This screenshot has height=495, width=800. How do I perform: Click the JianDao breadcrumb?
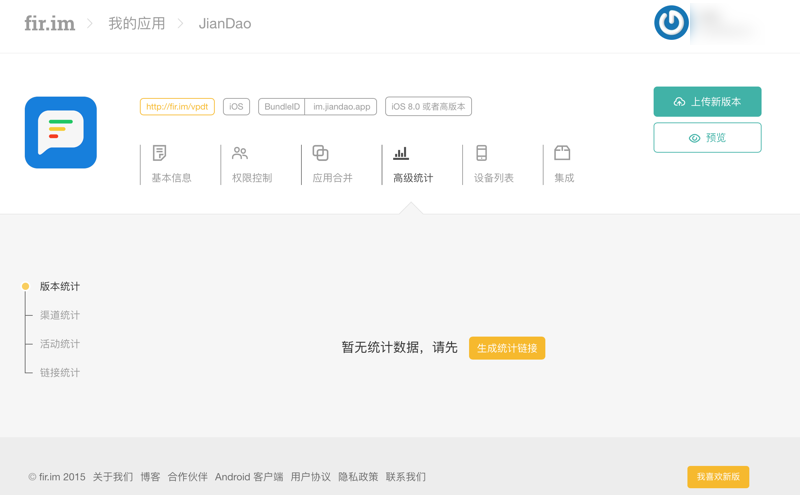224,23
